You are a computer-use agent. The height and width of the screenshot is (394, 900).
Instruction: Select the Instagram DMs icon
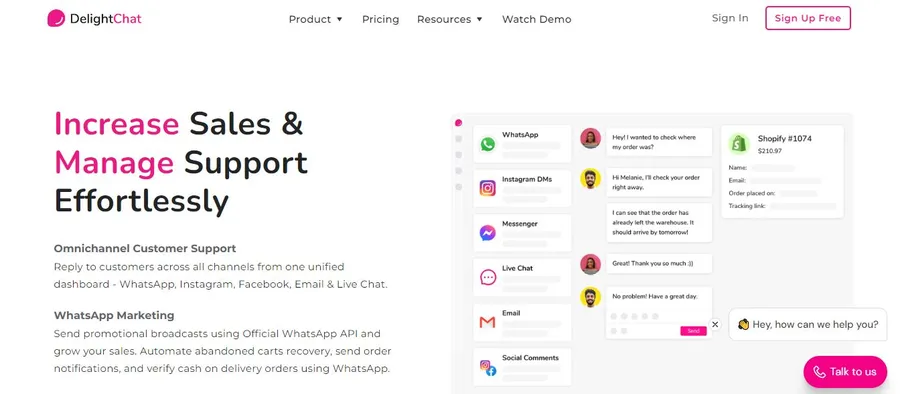(487, 188)
